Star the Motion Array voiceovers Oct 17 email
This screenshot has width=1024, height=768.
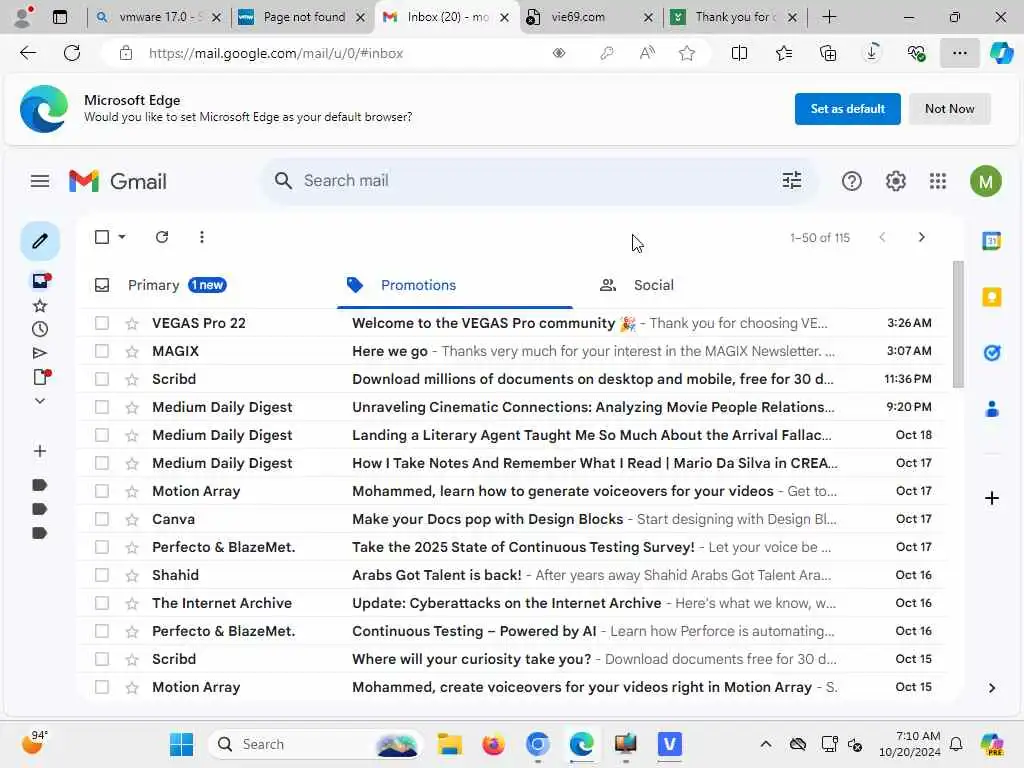pos(132,490)
